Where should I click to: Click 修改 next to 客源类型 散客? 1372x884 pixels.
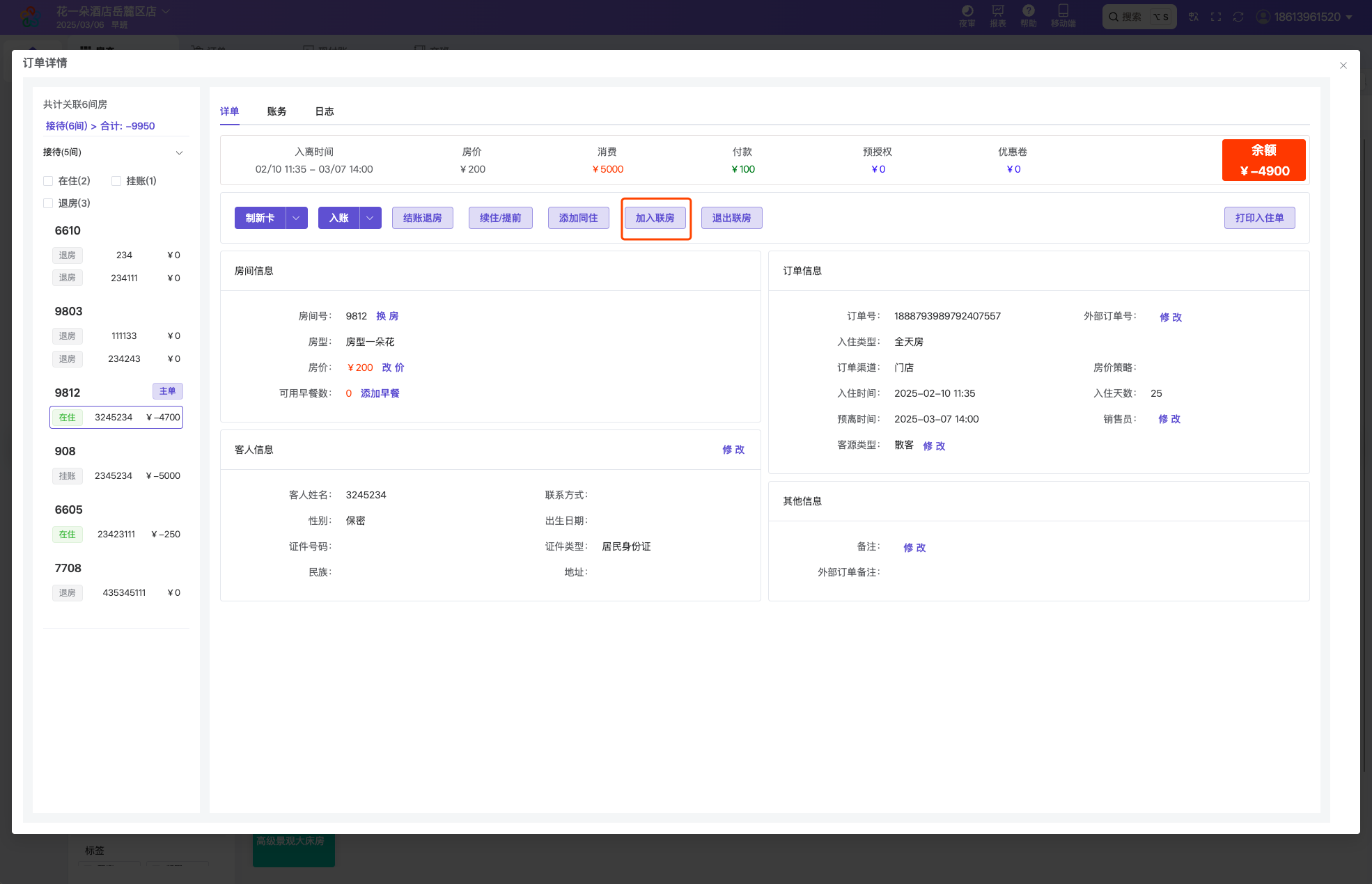pyautogui.click(x=934, y=445)
